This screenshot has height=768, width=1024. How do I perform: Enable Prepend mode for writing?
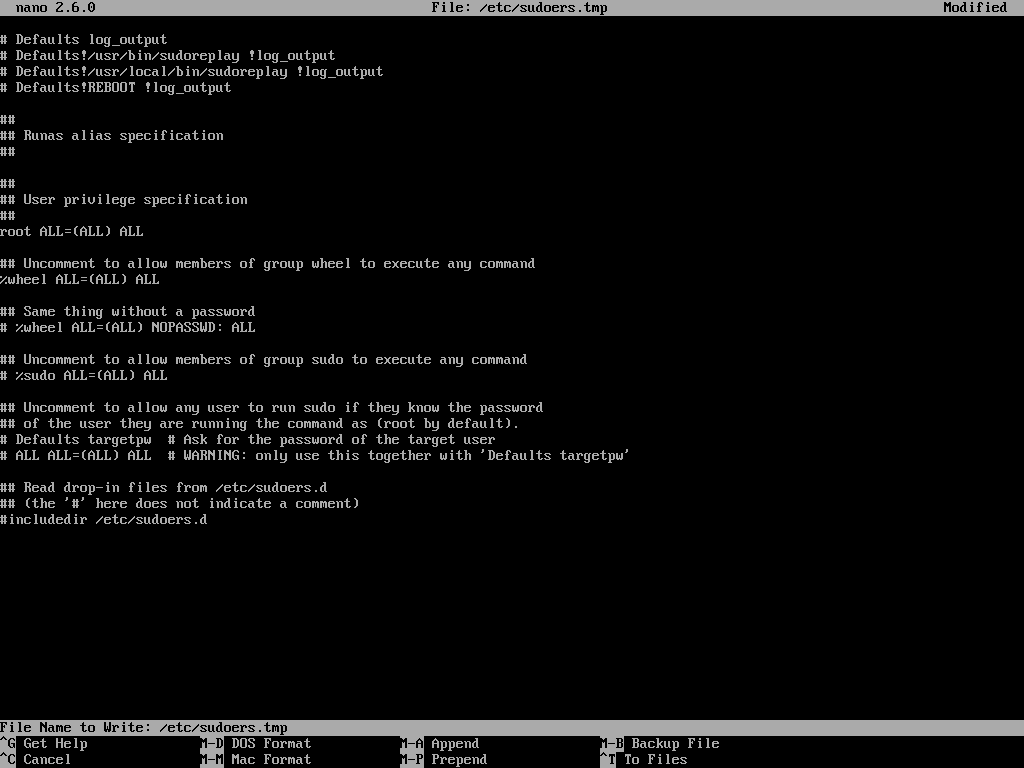pos(457,759)
